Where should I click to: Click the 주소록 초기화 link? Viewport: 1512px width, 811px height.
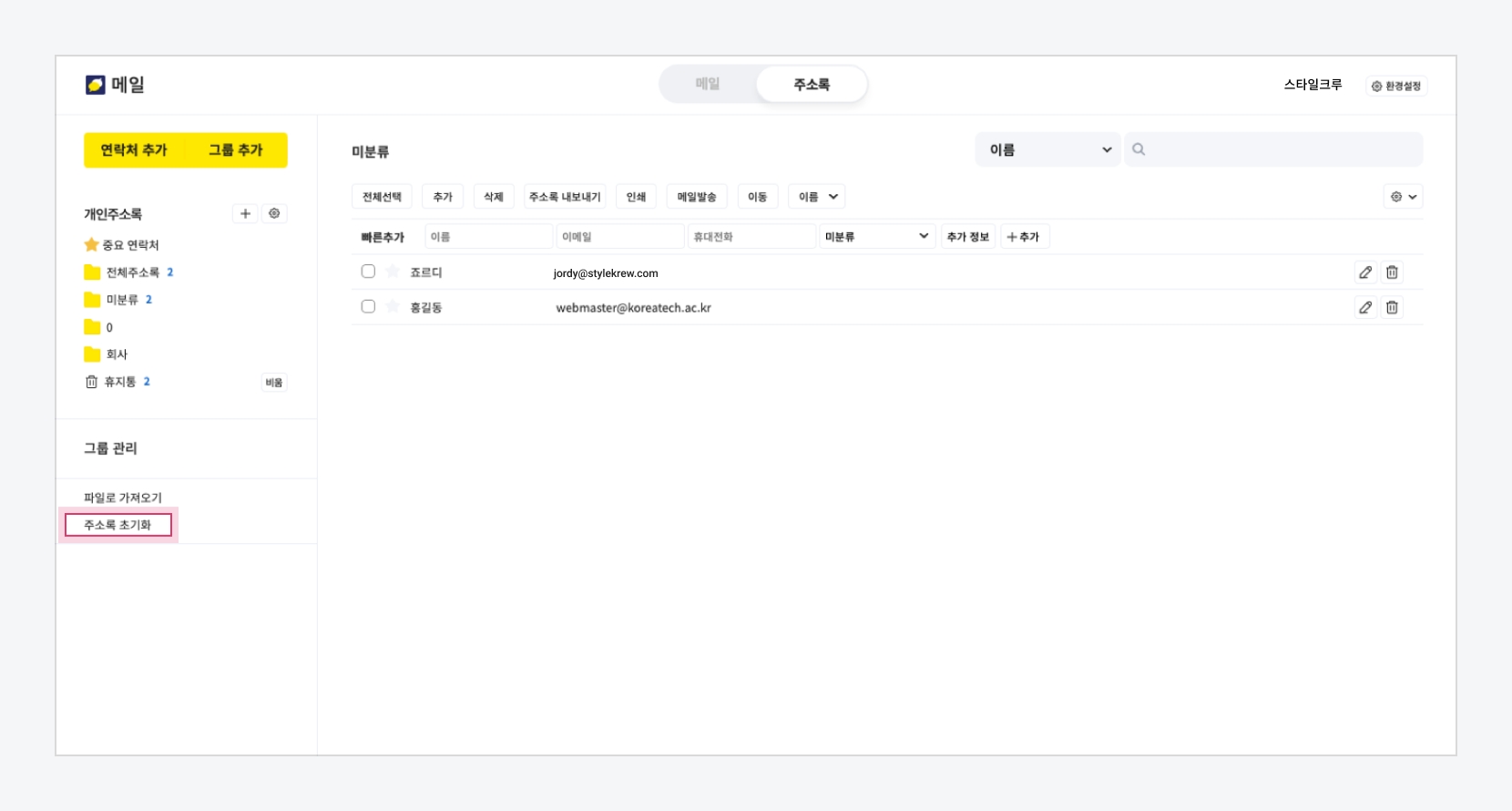click(117, 525)
